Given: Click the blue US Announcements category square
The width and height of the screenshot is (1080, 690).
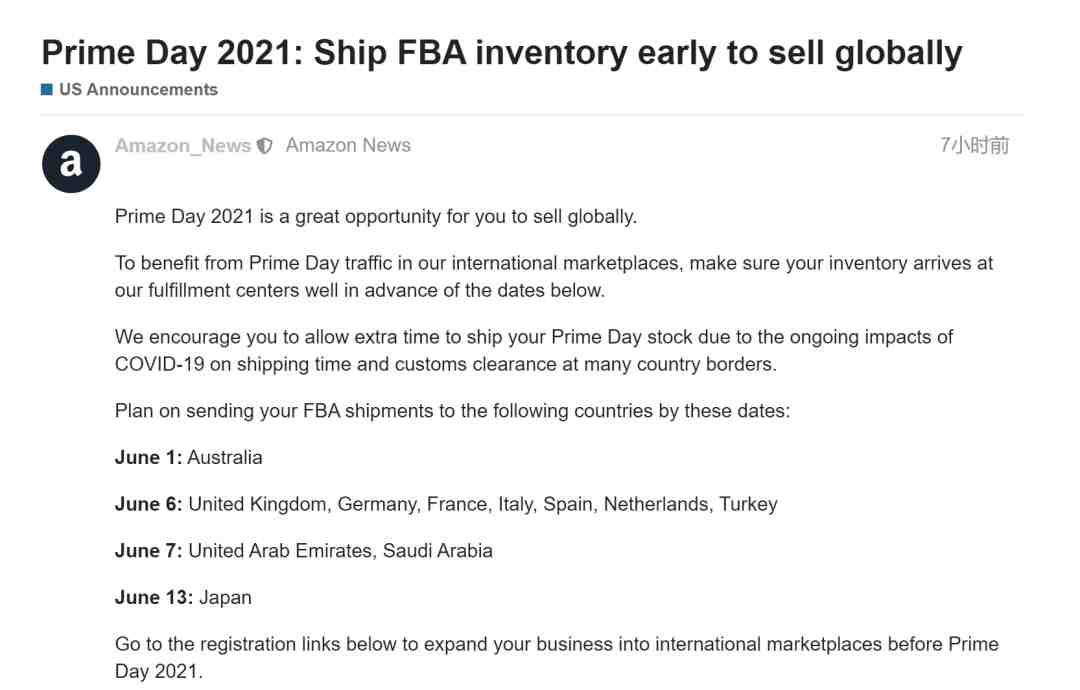Looking at the screenshot, I should pyautogui.click(x=47, y=90).
